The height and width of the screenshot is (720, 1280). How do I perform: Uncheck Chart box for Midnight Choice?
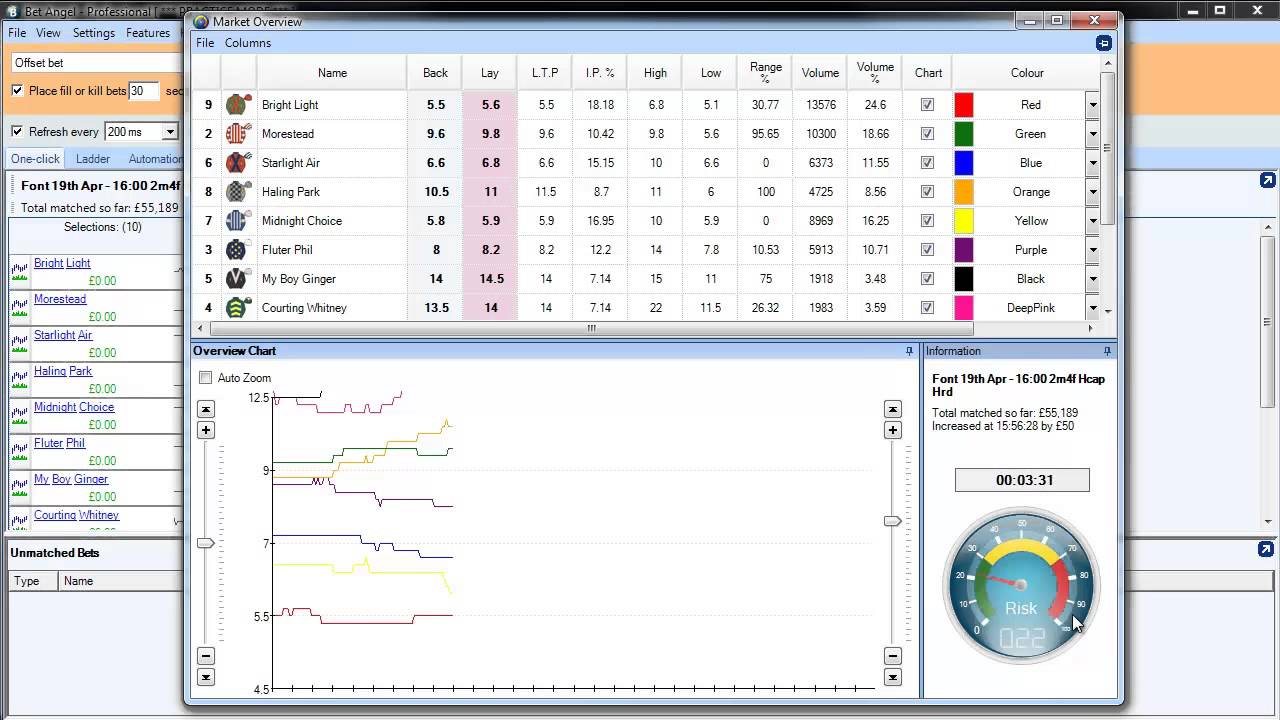927,220
